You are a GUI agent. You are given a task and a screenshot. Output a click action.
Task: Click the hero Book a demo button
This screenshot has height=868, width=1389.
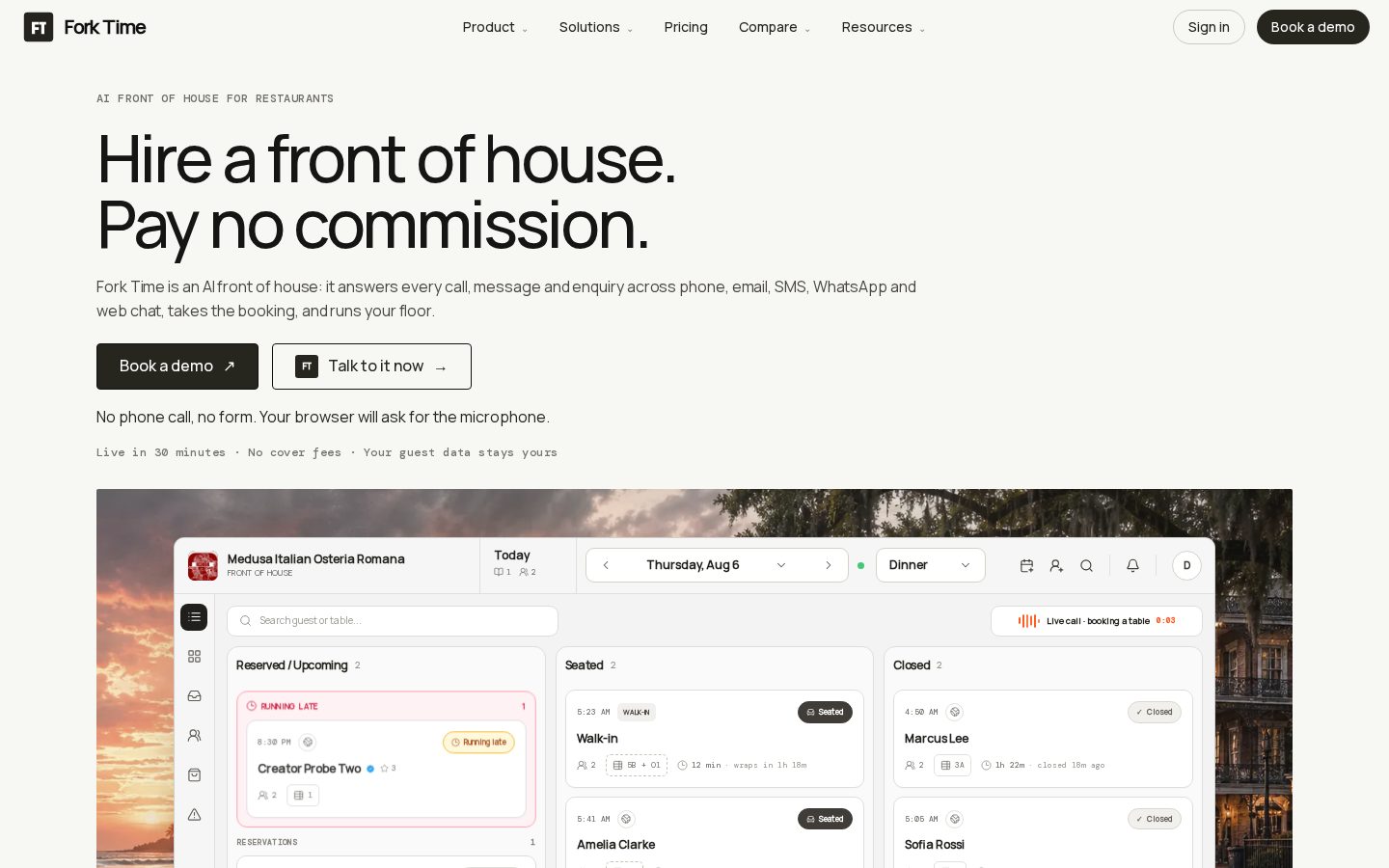point(177,366)
